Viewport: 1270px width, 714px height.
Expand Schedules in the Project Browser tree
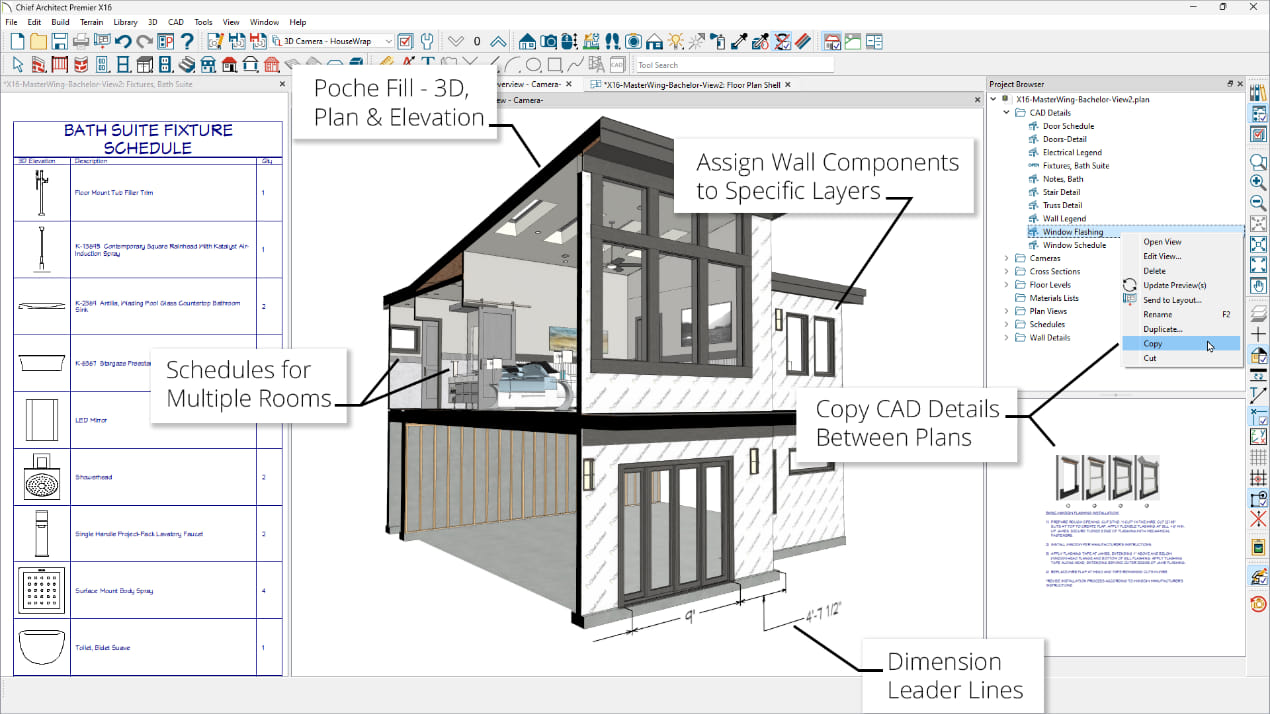1006,324
